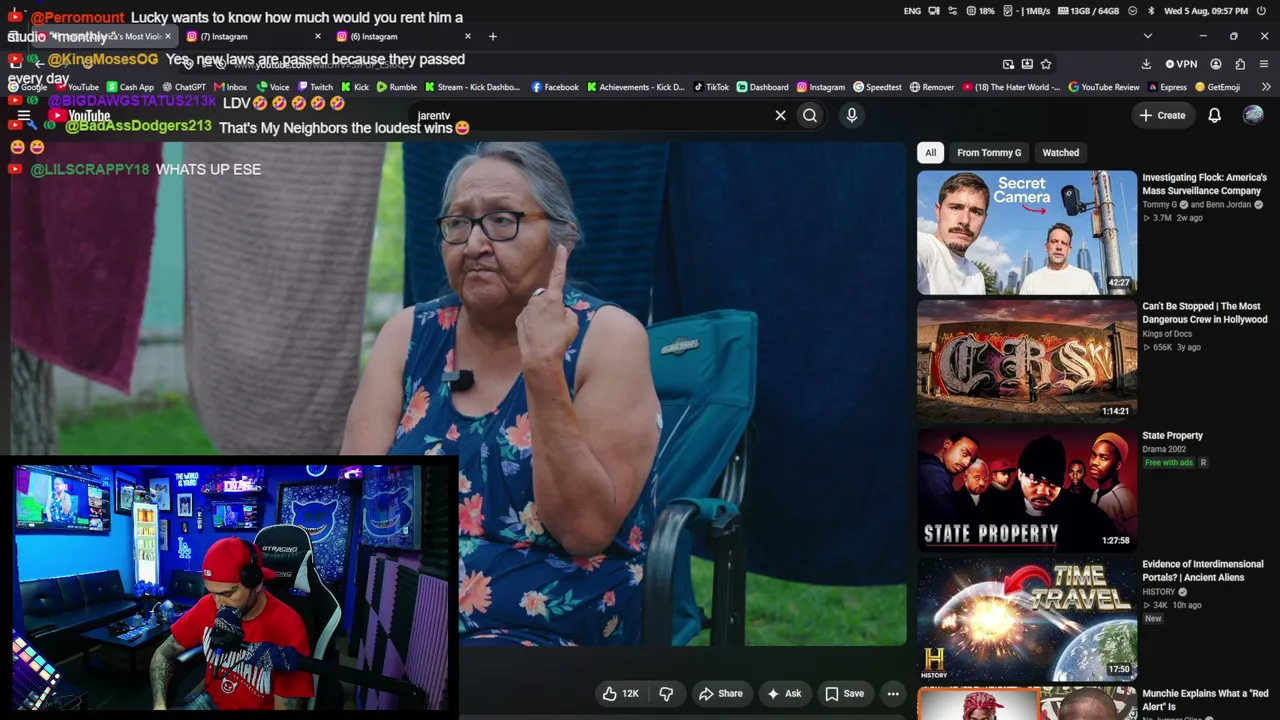Open the browser main menu
The height and width of the screenshot is (720, 1280).
tap(1264, 64)
